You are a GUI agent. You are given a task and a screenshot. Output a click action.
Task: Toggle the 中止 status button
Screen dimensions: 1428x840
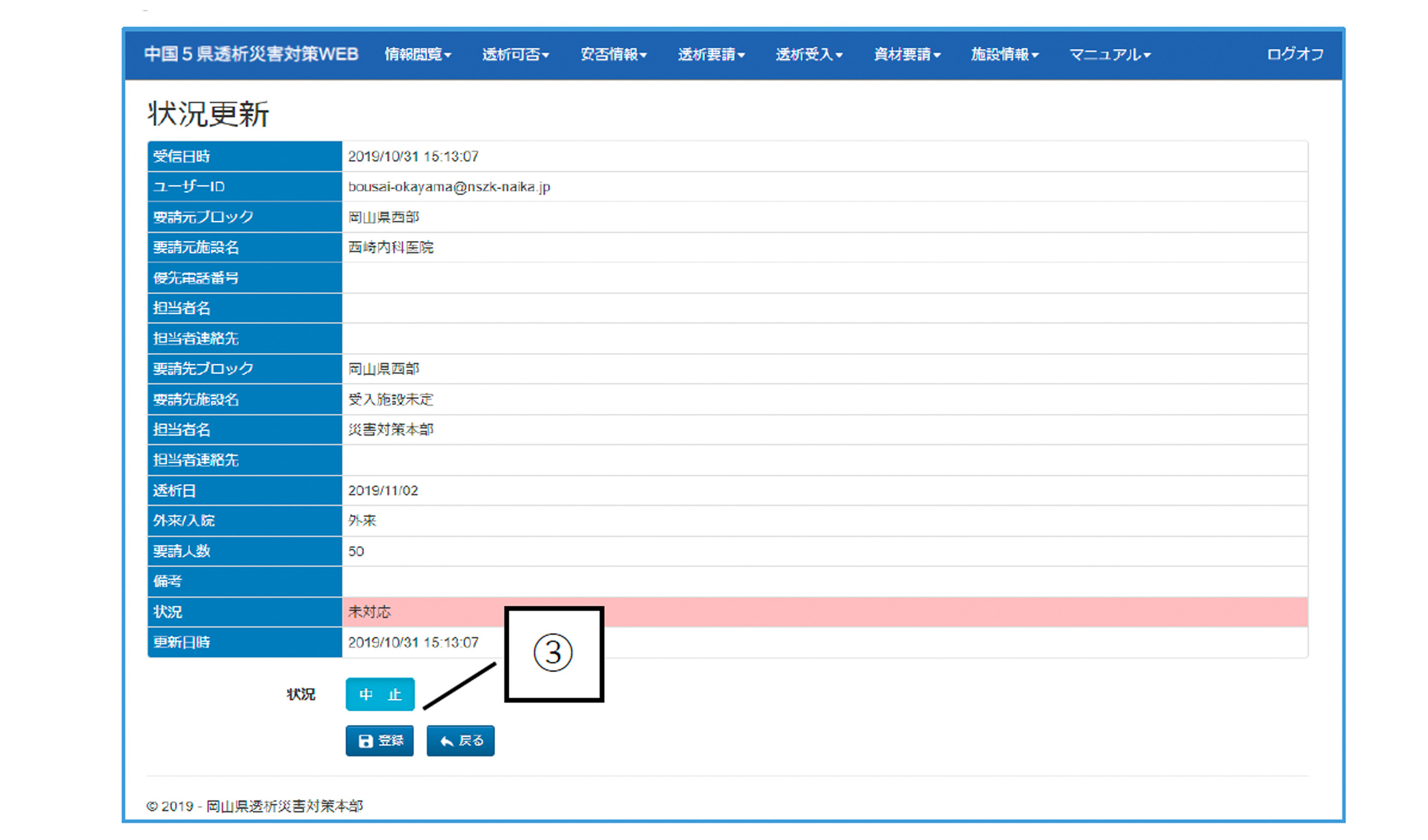[x=380, y=694]
